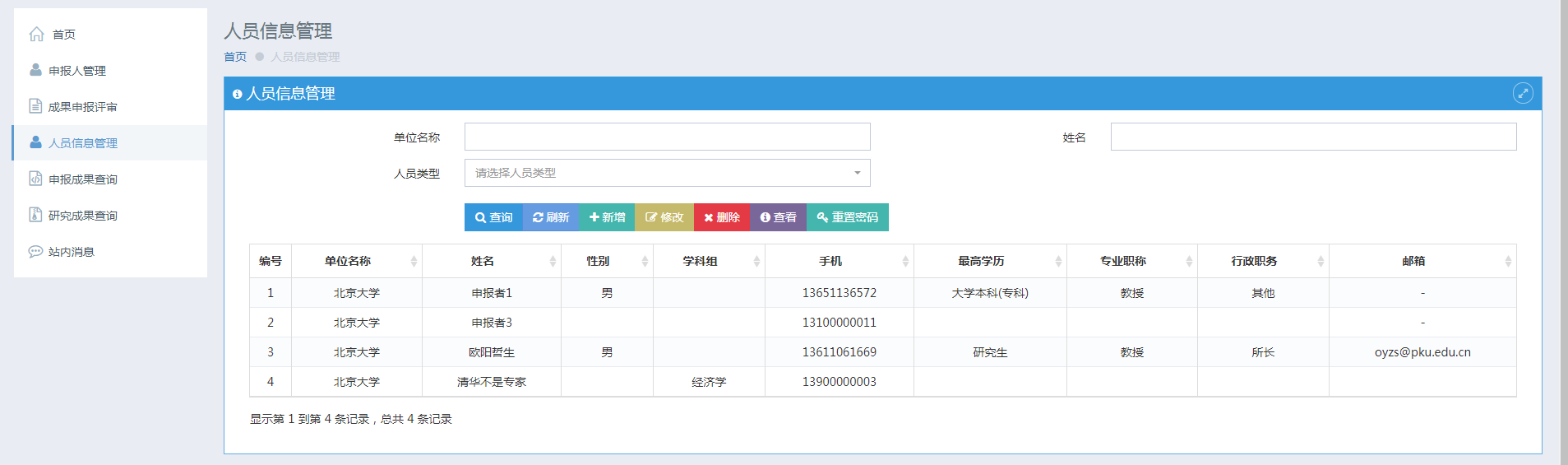Click the 查询 search button

tap(493, 217)
